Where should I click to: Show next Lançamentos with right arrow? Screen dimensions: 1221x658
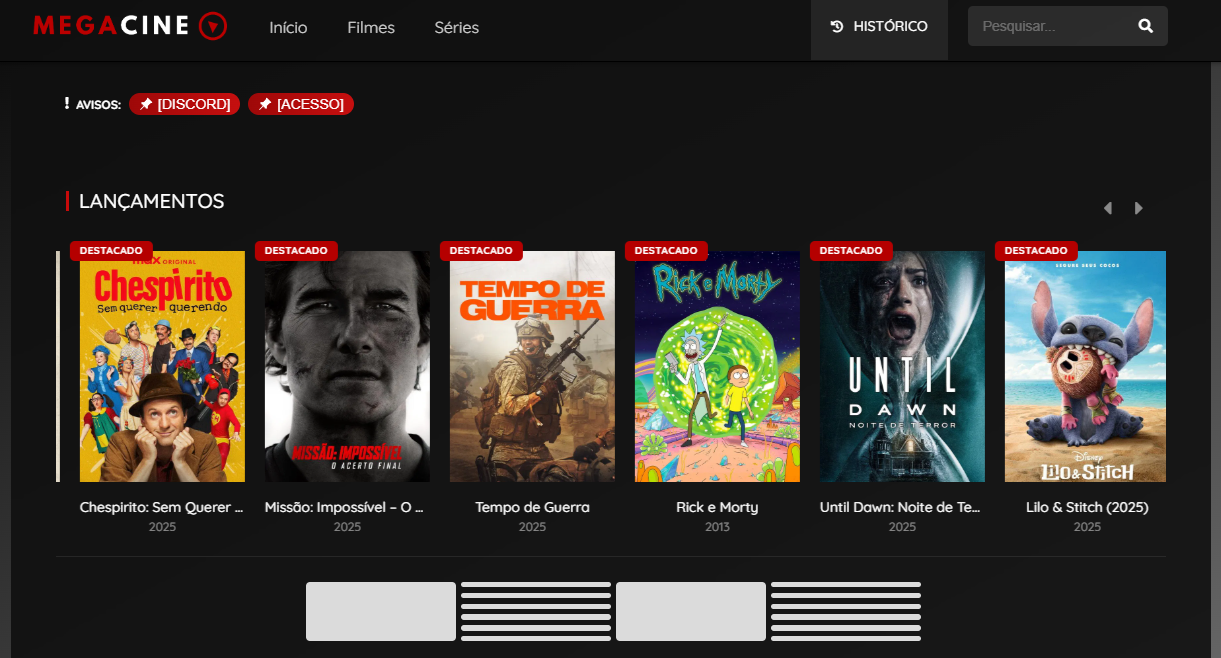[x=1138, y=208]
